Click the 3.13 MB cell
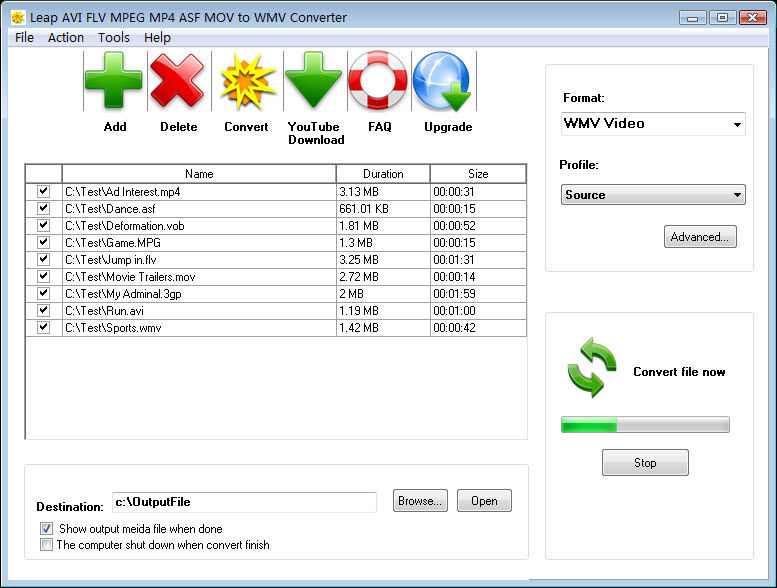The image size is (777, 588). (383, 192)
